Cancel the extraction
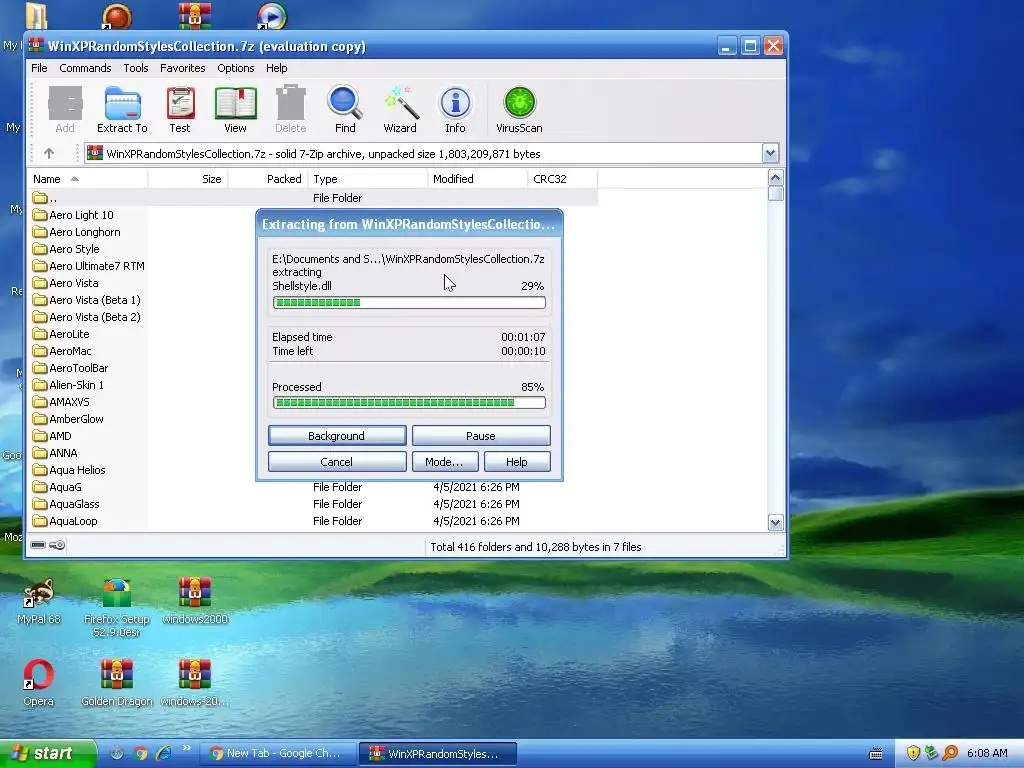1024x768 pixels. coord(337,462)
